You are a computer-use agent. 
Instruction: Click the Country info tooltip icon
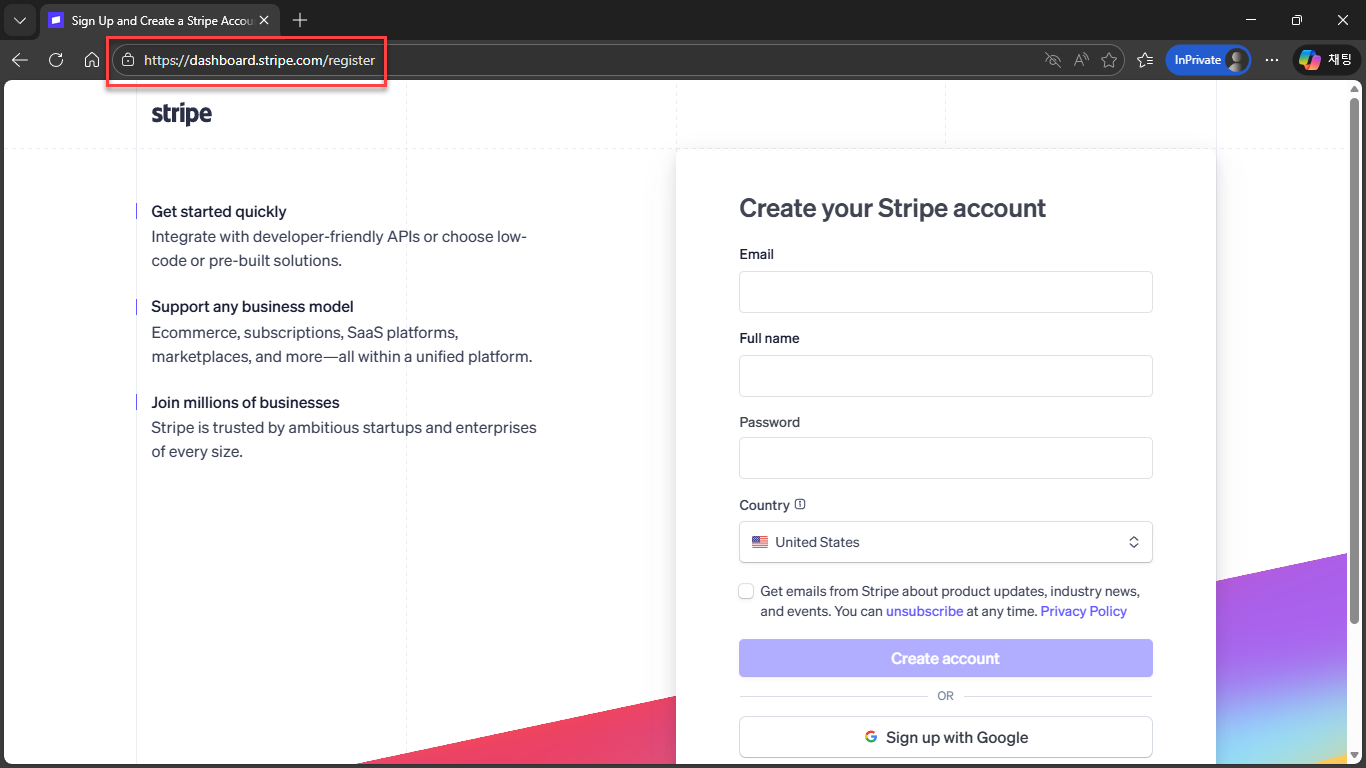click(799, 504)
